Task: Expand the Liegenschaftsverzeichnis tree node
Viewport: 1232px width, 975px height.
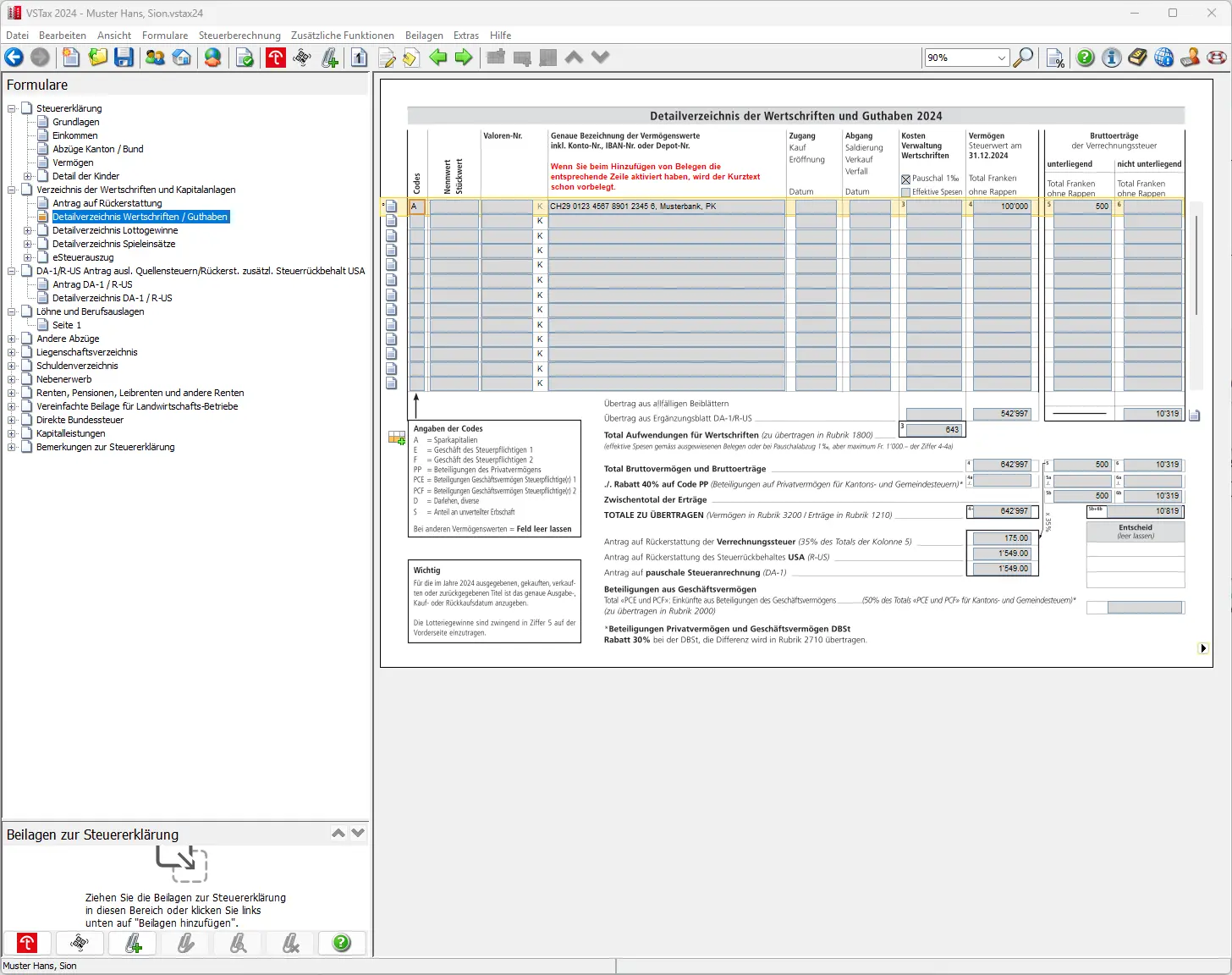Action: pyautogui.click(x=12, y=352)
